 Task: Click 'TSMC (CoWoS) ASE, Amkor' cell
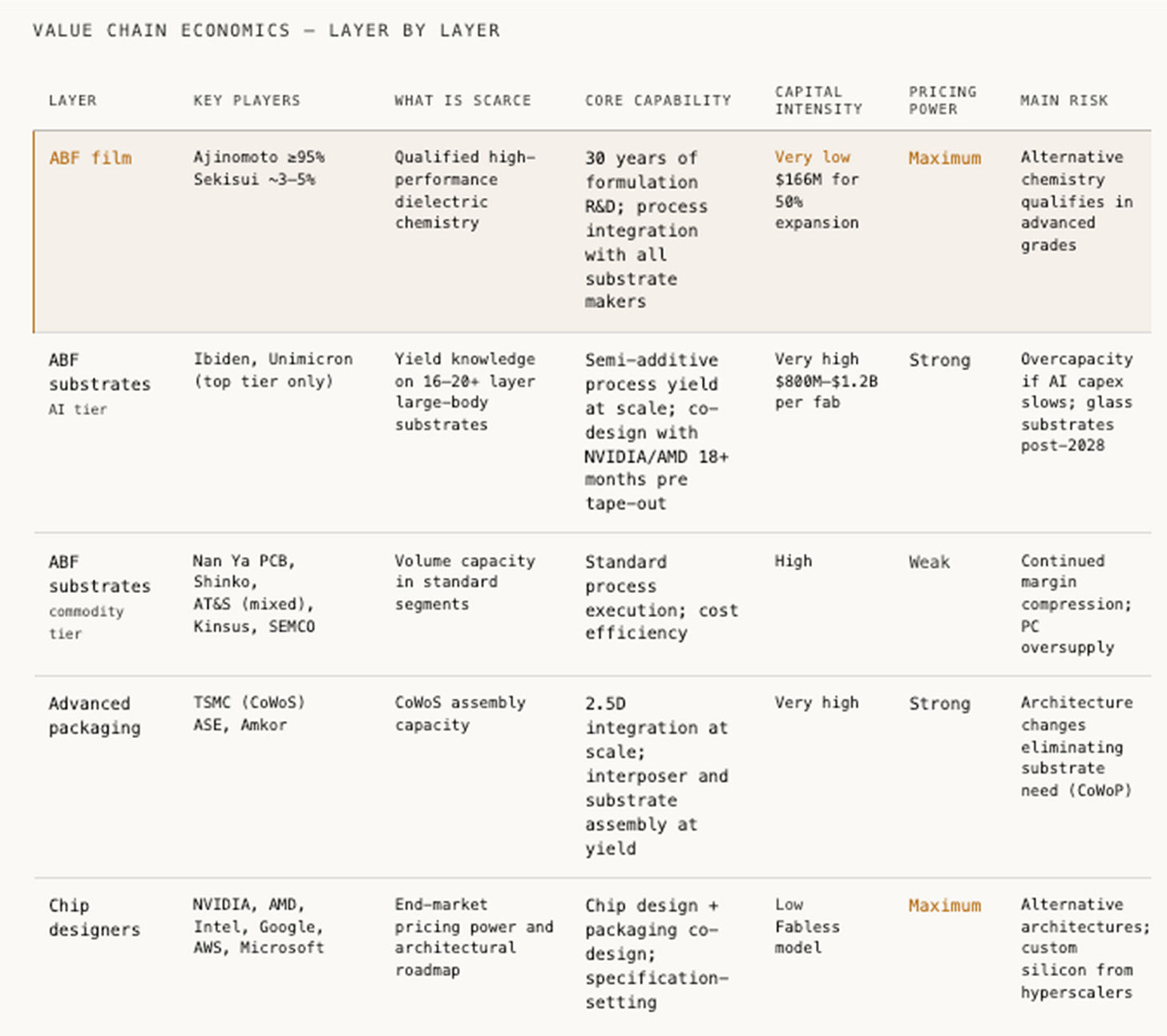[249, 713]
